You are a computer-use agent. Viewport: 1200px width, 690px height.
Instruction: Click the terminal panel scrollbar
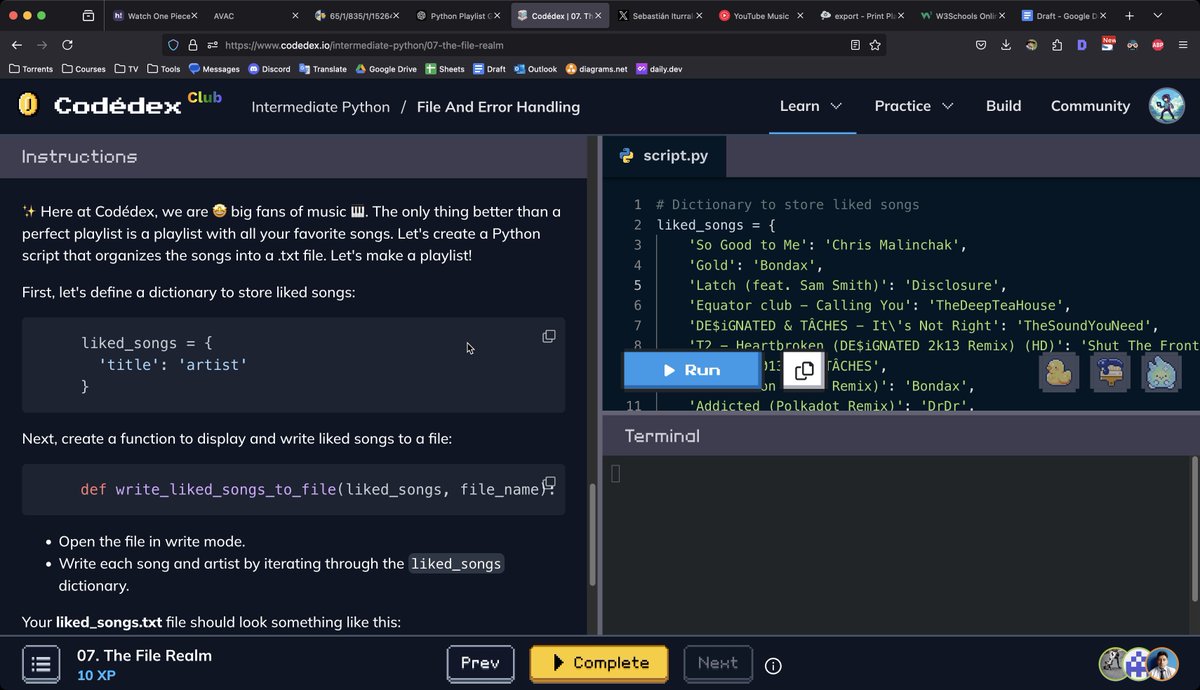1194,527
